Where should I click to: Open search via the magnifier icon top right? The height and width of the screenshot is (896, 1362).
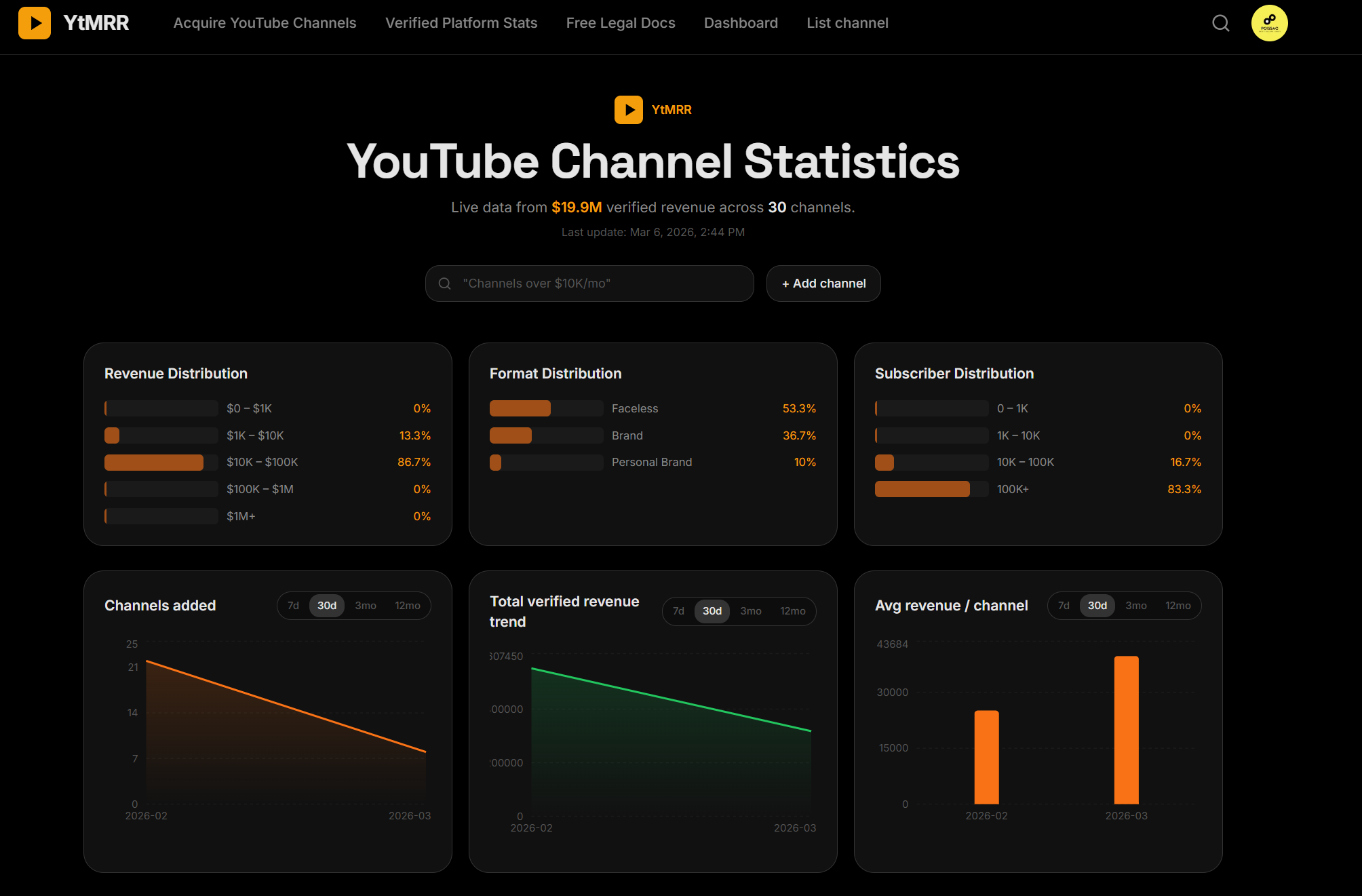[x=1220, y=23]
